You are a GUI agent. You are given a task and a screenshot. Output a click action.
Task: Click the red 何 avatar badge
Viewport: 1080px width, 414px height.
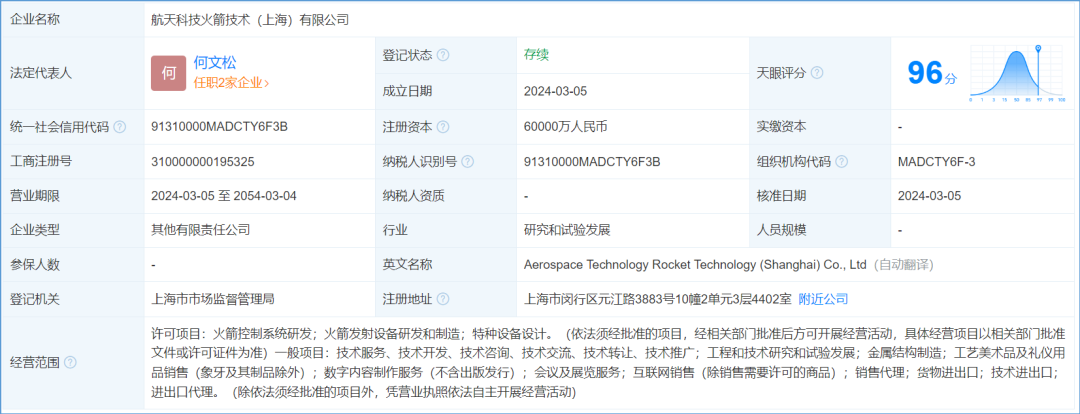(169, 73)
